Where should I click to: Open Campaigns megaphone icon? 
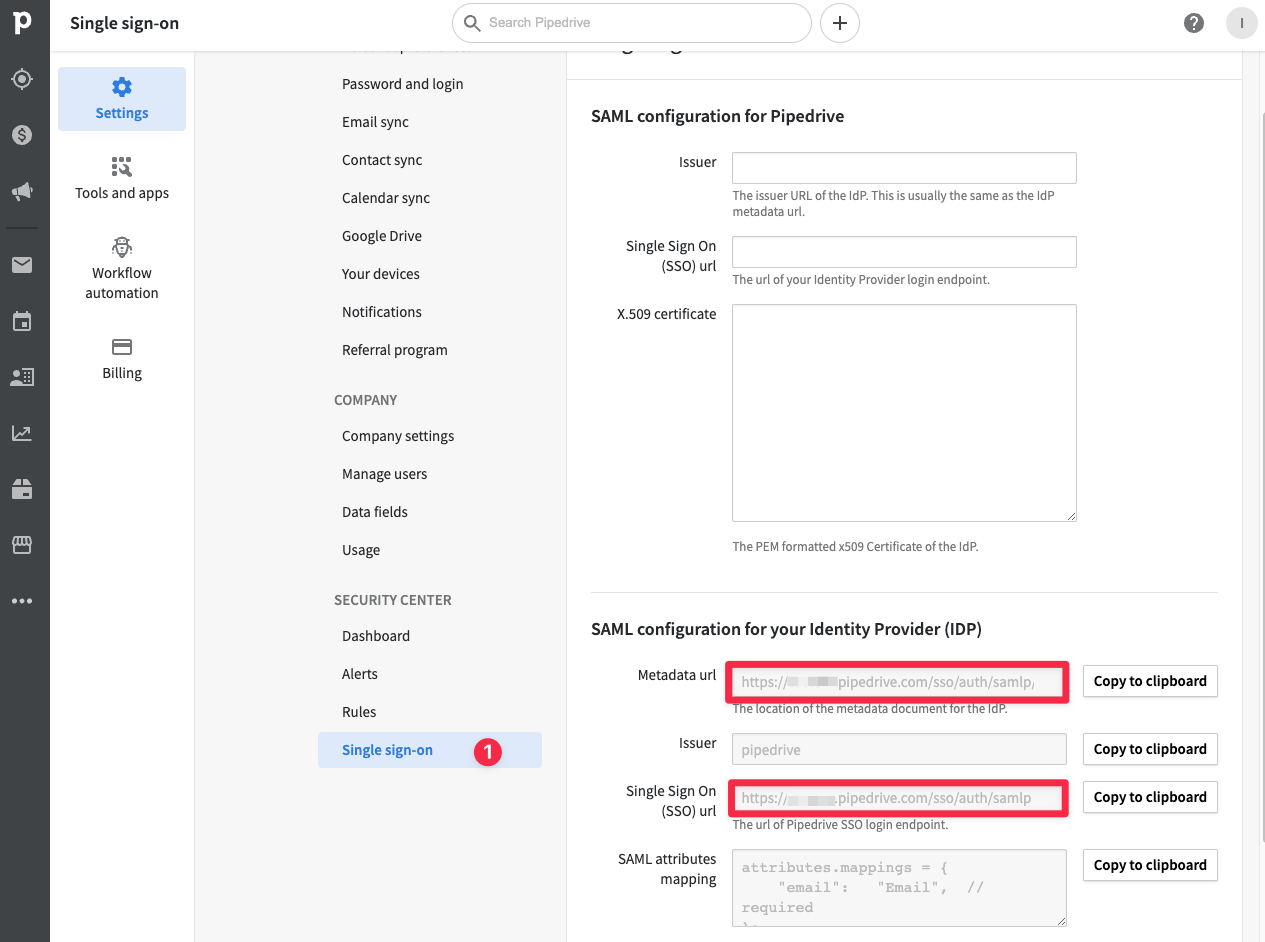pyautogui.click(x=22, y=191)
